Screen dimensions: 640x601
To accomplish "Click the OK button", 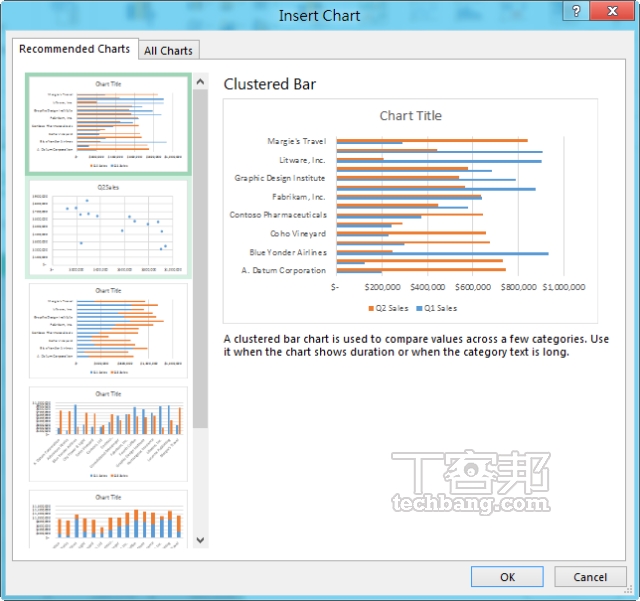I will [507, 577].
